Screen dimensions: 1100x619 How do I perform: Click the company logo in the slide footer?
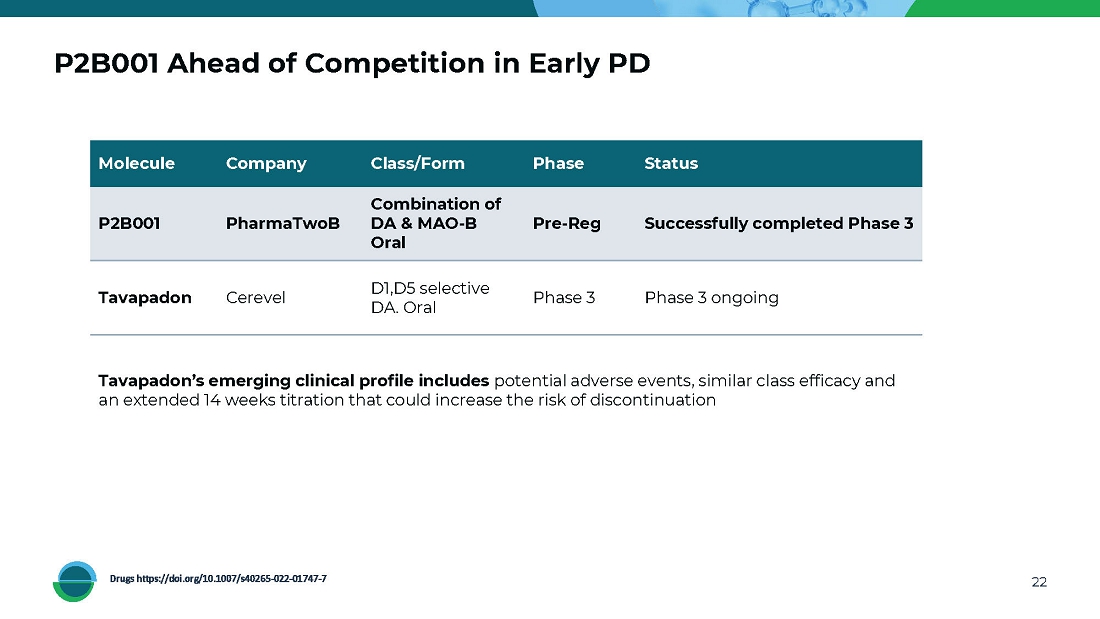click(x=75, y=581)
